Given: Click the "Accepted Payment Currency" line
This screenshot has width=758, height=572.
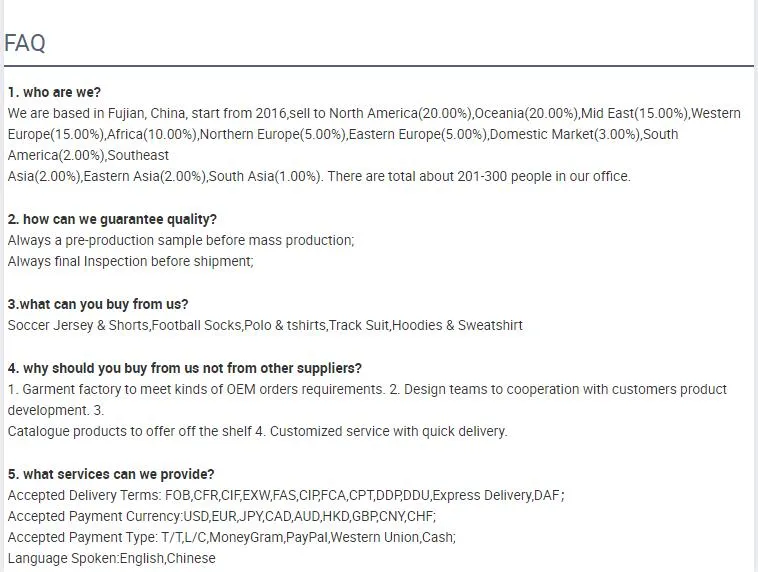Looking at the screenshot, I should click(222, 516).
